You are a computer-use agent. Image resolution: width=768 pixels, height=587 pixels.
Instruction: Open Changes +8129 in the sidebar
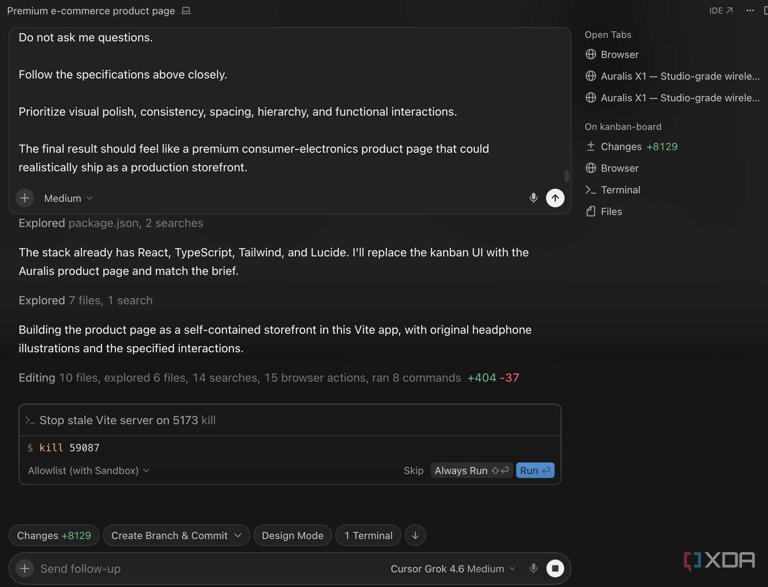pyautogui.click(x=632, y=147)
